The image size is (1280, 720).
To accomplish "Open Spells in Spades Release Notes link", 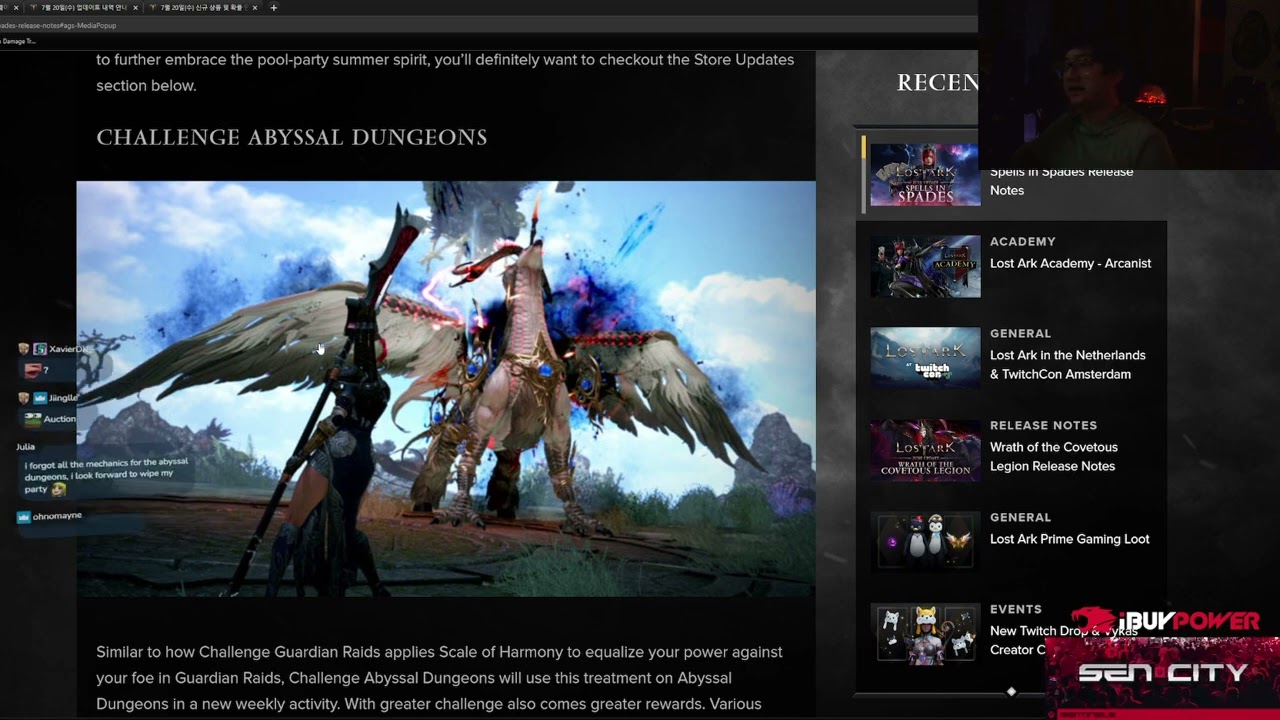I will tap(1062, 181).
